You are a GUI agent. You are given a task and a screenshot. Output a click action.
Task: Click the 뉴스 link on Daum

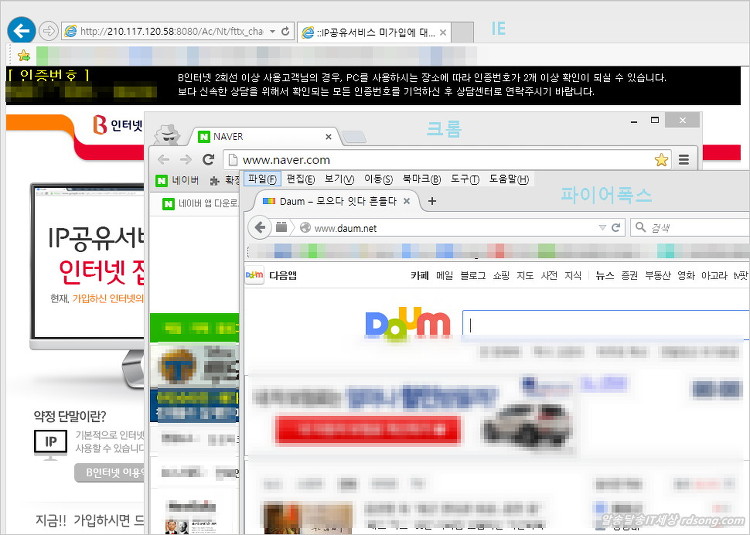[605, 275]
